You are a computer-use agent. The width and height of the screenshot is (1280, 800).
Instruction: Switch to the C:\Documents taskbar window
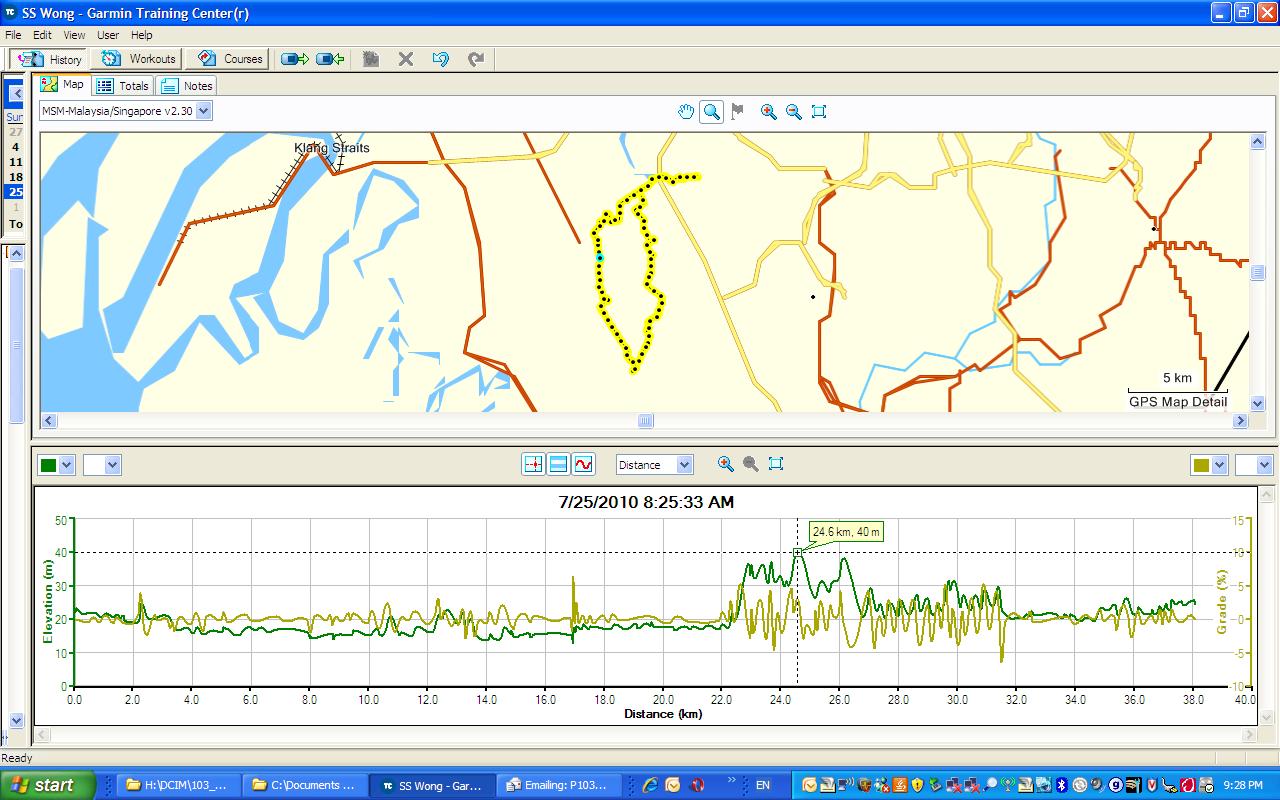(x=304, y=785)
